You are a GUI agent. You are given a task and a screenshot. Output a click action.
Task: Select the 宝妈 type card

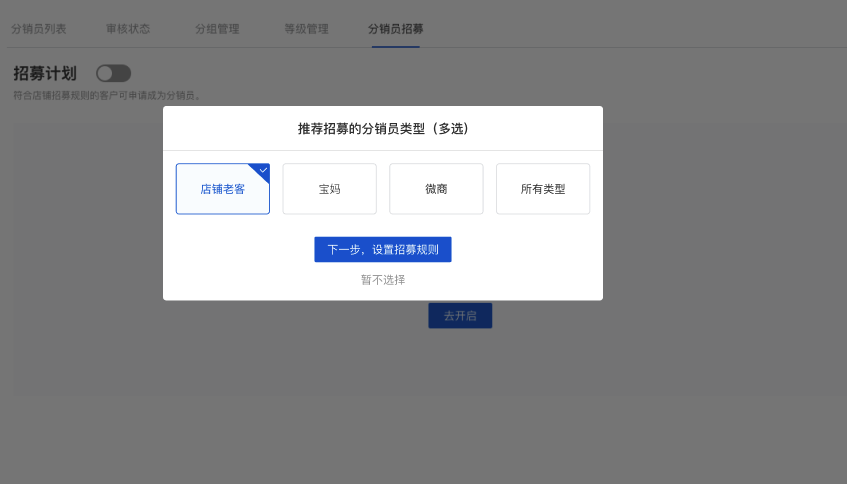coord(330,189)
